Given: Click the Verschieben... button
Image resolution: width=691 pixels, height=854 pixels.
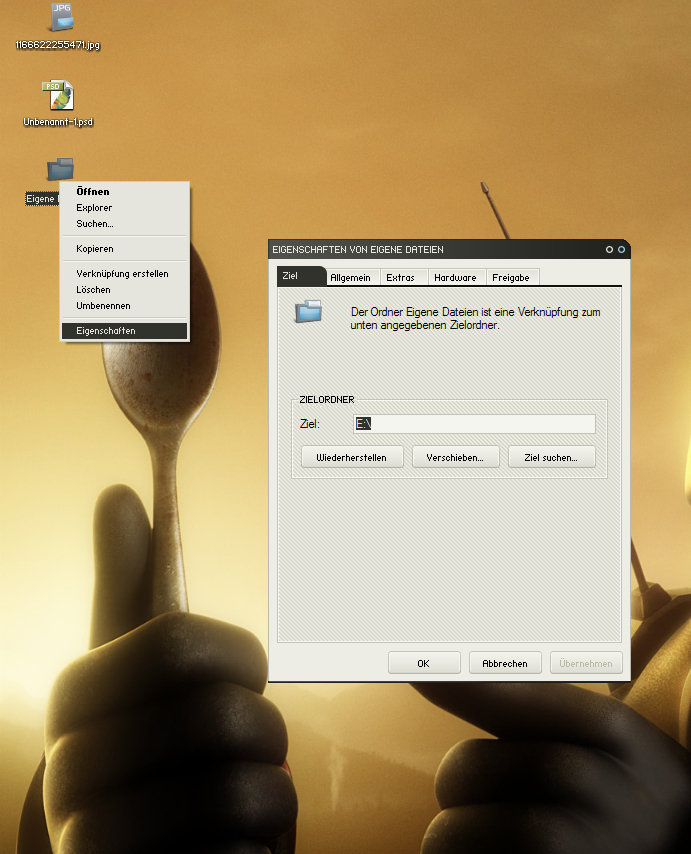Looking at the screenshot, I should [455, 458].
